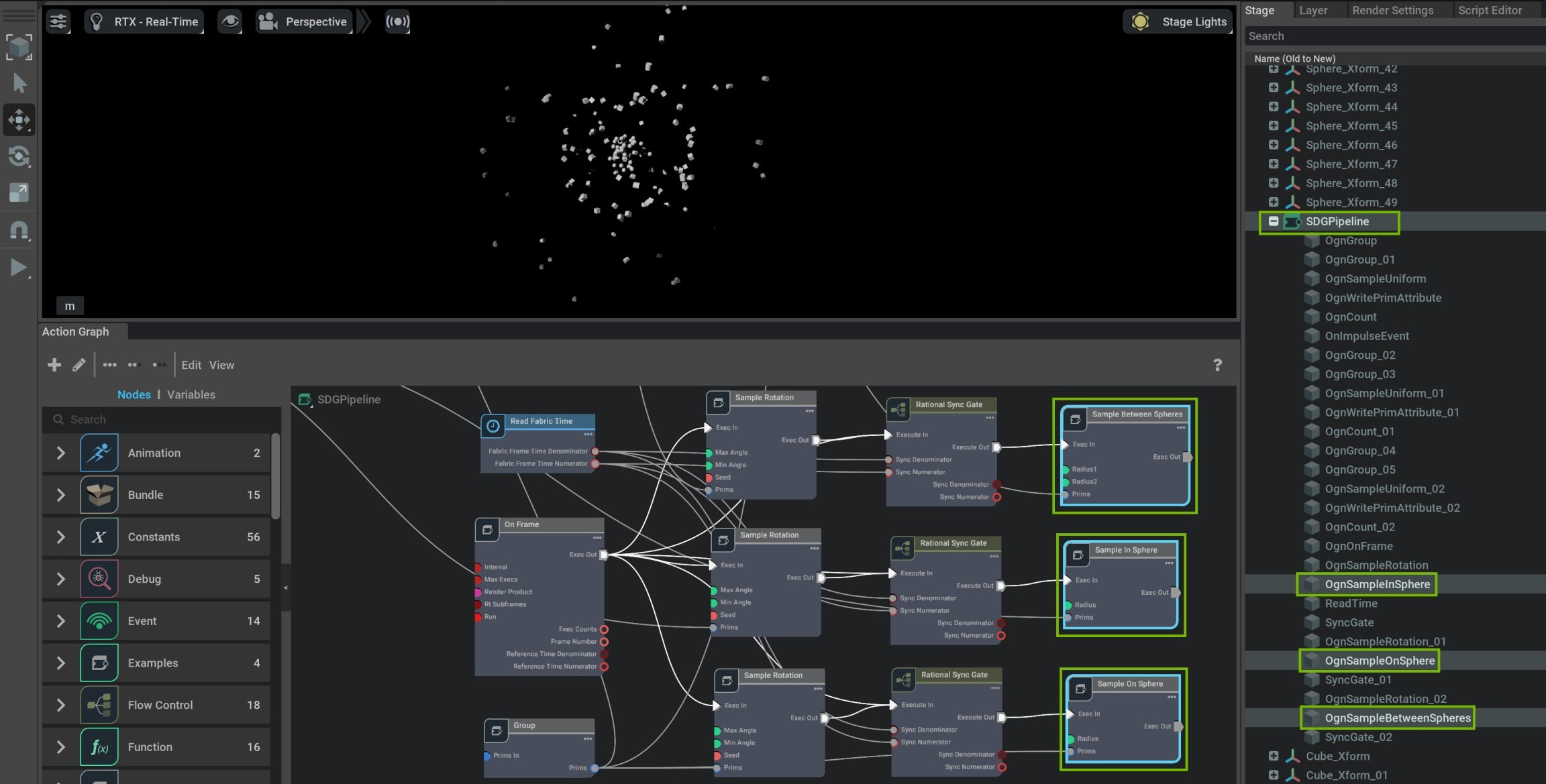This screenshot has height=784, width=1546.
Task: Open RTX - Real-Time renderer dropdown
Action: [x=144, y=21]
